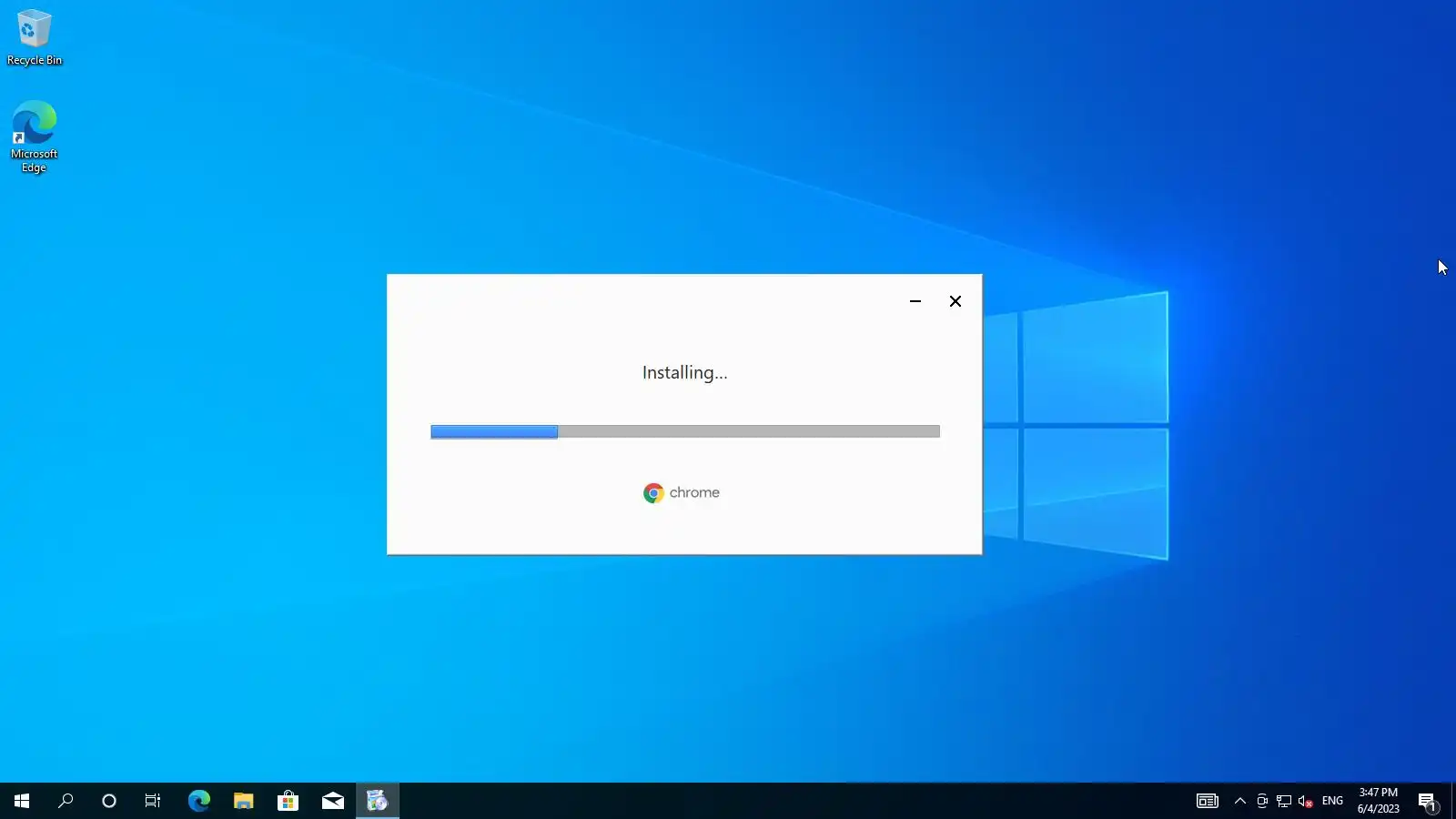Launch Microsoft Edge from the taskbar
The width and height of the screenshot is (1456, 819).
tap(198, 801)
